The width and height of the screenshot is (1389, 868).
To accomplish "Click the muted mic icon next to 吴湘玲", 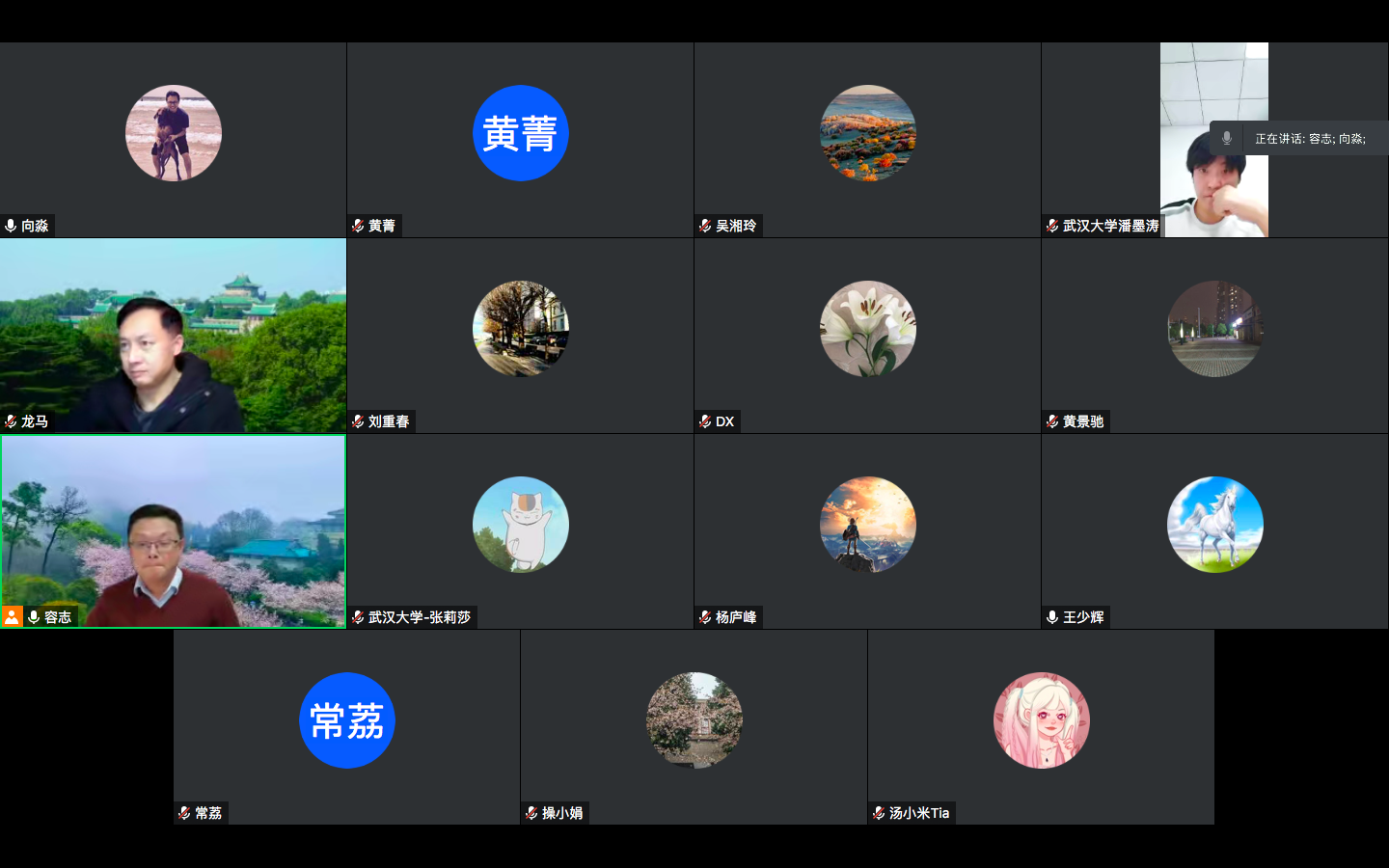I will 705,226.
